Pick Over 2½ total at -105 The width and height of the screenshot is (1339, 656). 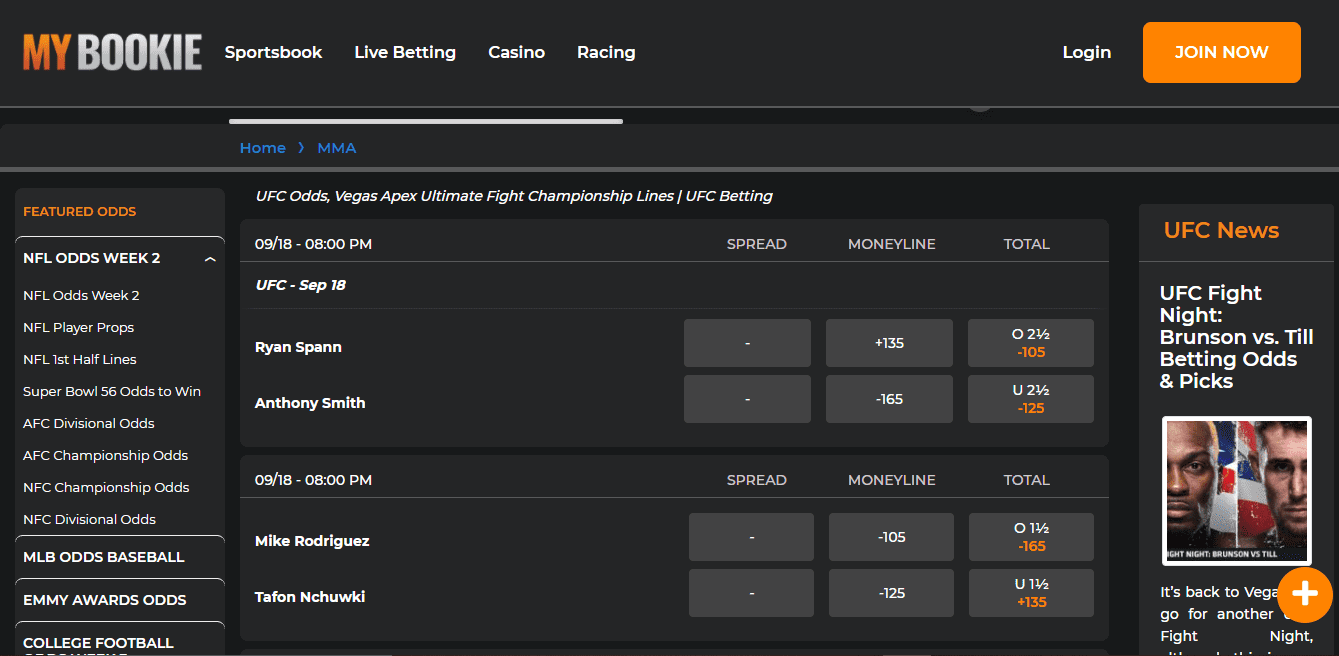[1030, 343]
